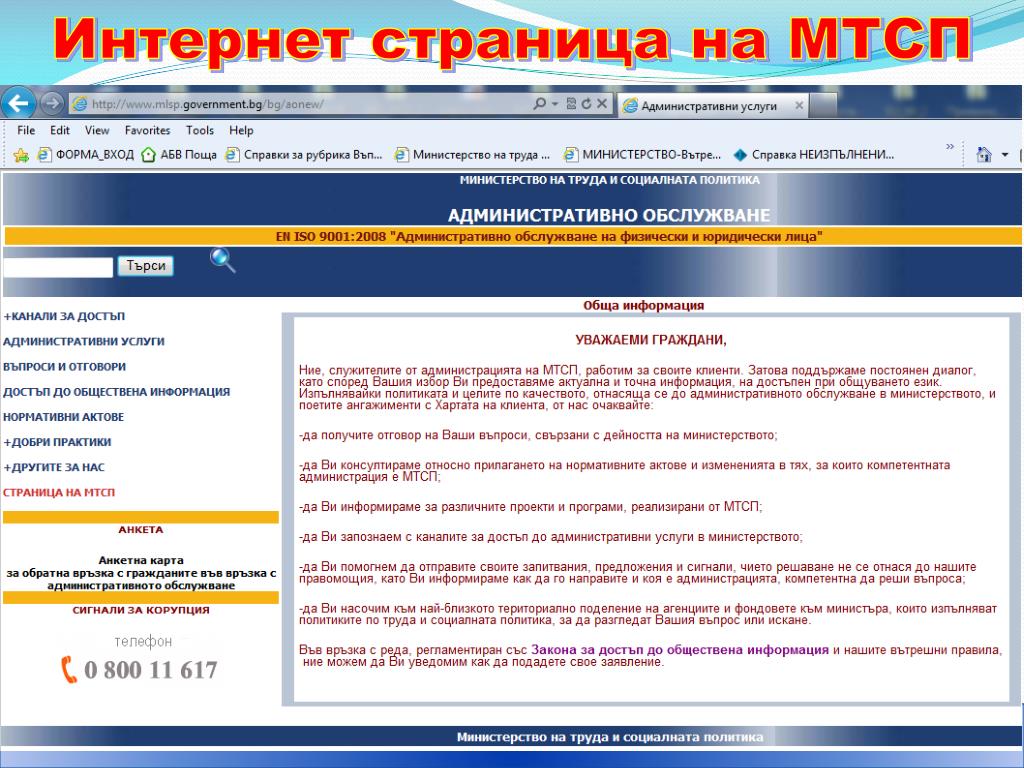Open the address bar search dropdown arrow
Viewport: 1024px width, 768px height.
point(554,104)
